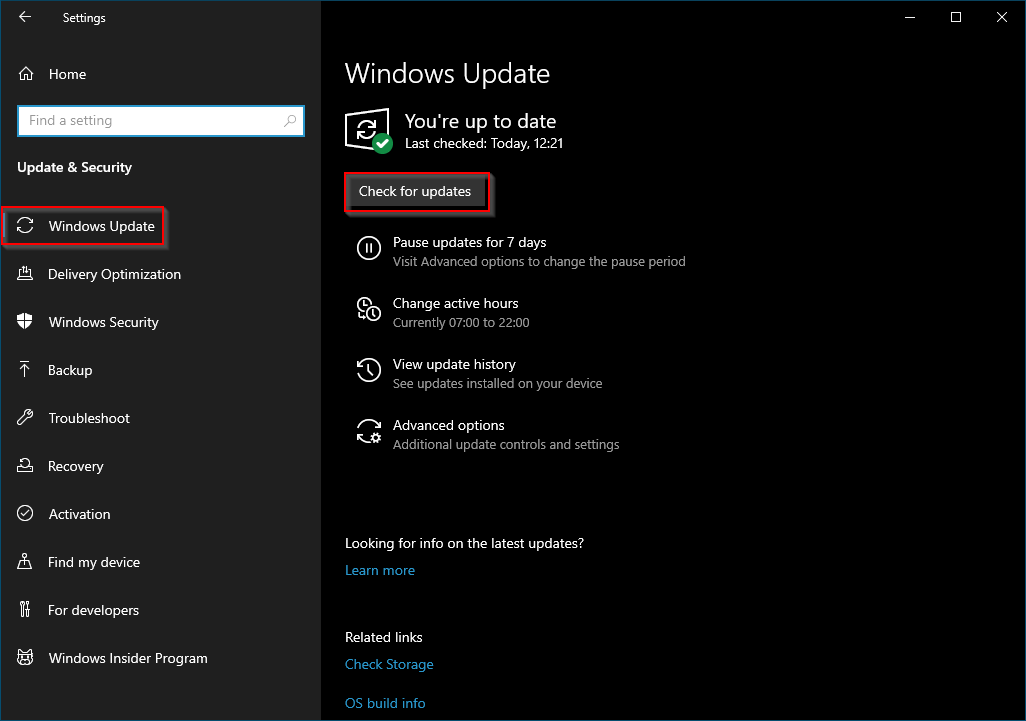Click the Backup arrow icon
1026x721 pixels.
[x=25, y=370]
